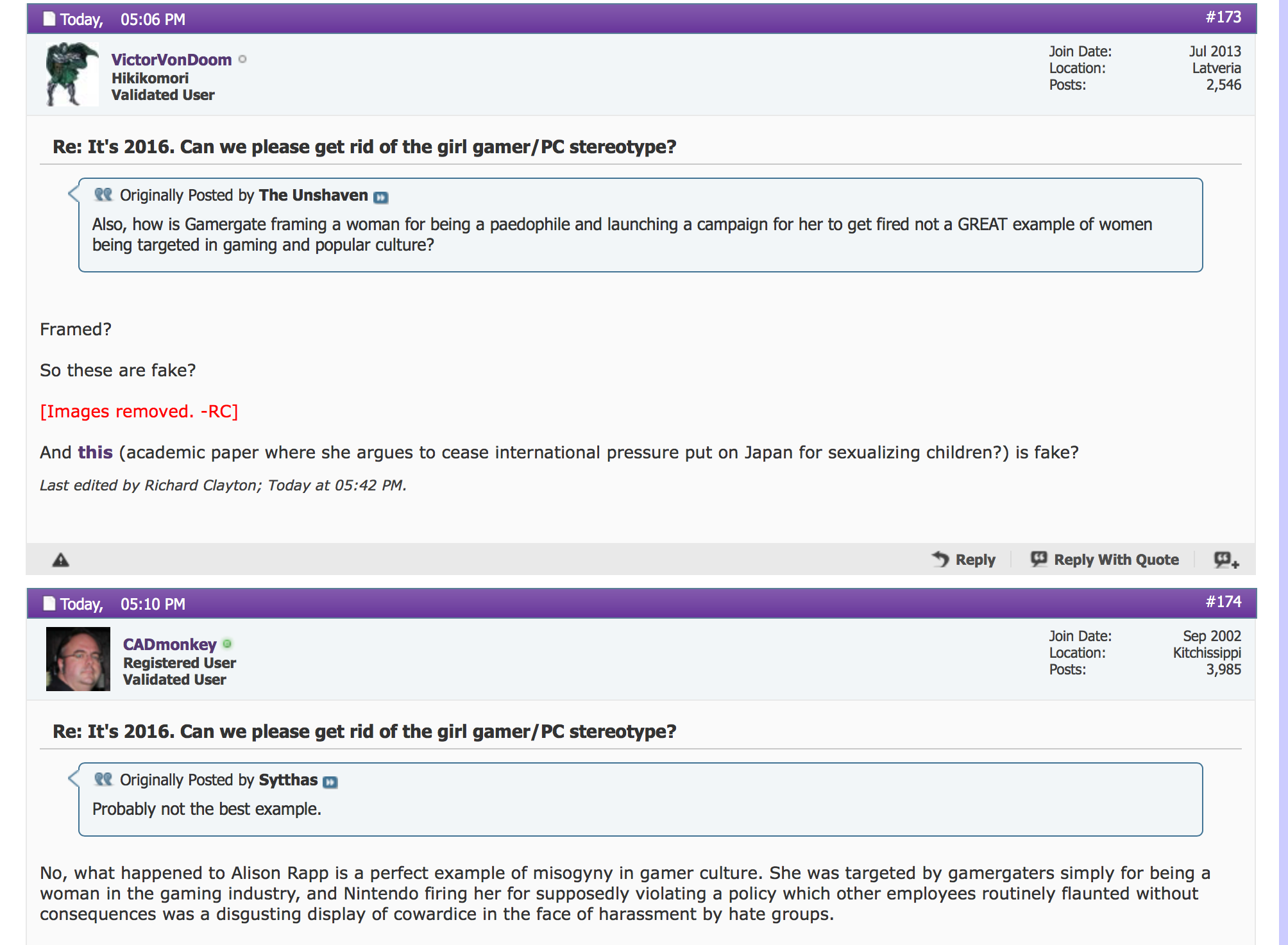Click the quote marks icon in Sytthas quote
The image size is (1288, 945).
point(103,779)
